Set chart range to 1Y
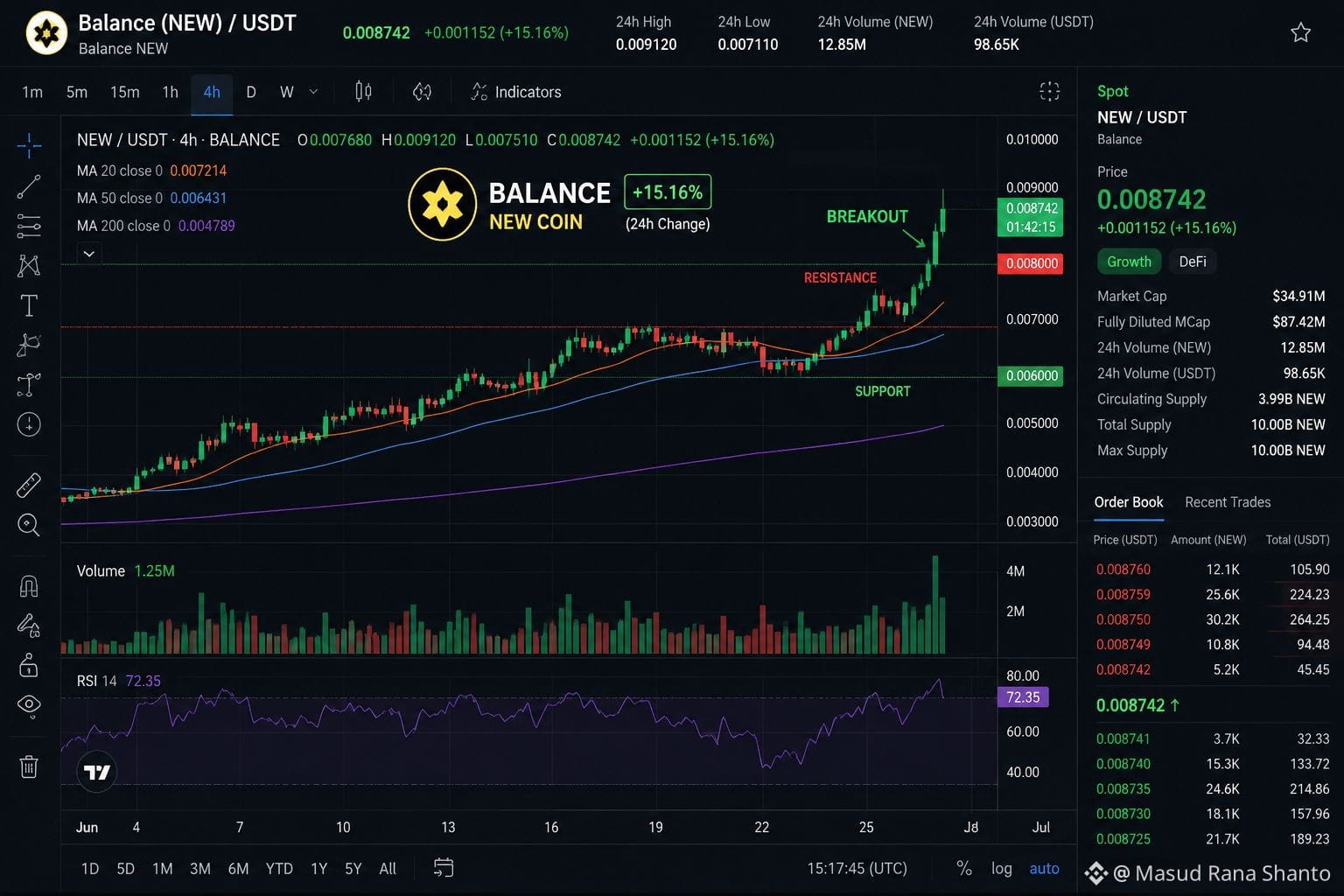 [319, 868]
